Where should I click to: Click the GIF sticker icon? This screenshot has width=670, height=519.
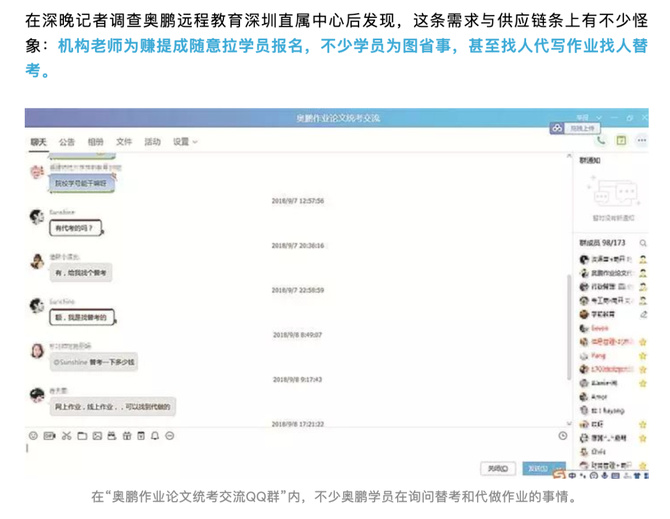(x=50, y=436)
